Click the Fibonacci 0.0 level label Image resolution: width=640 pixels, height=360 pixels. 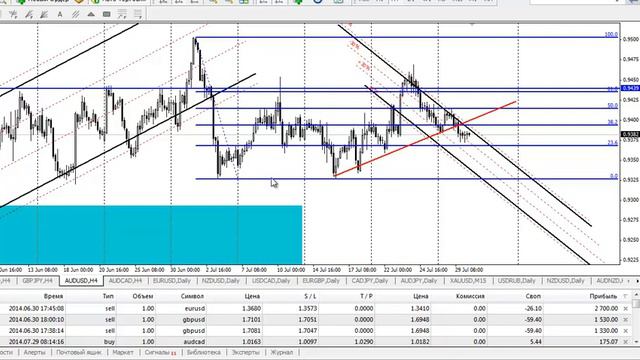613,176
